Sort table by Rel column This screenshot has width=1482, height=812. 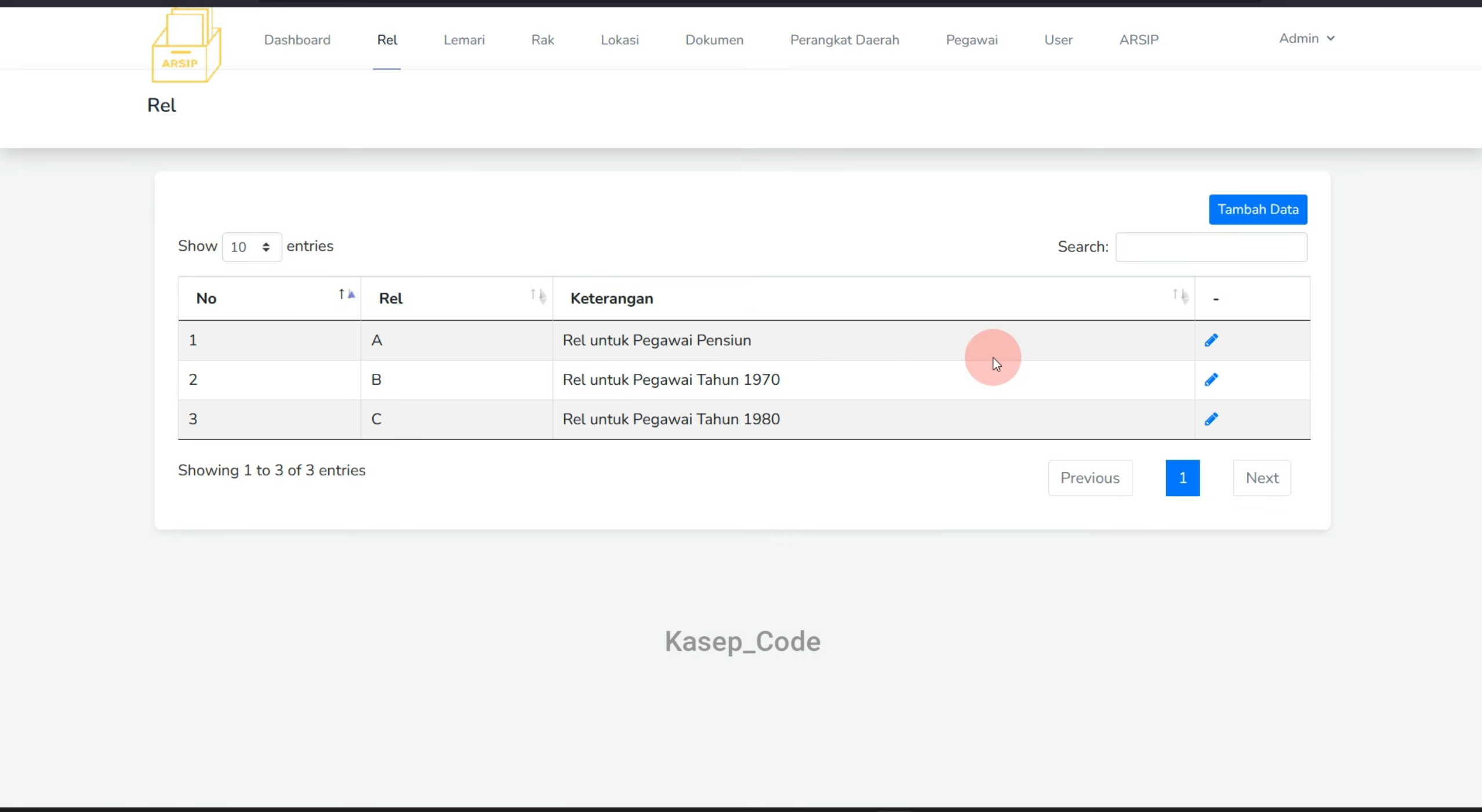(456, 298)
